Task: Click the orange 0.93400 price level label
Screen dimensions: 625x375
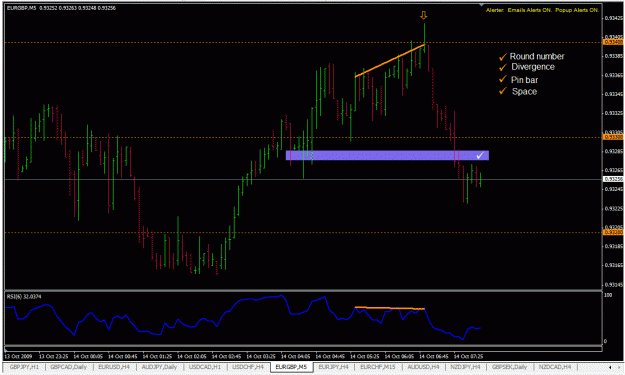Action: pyautogui.click(x=613, y=42)
